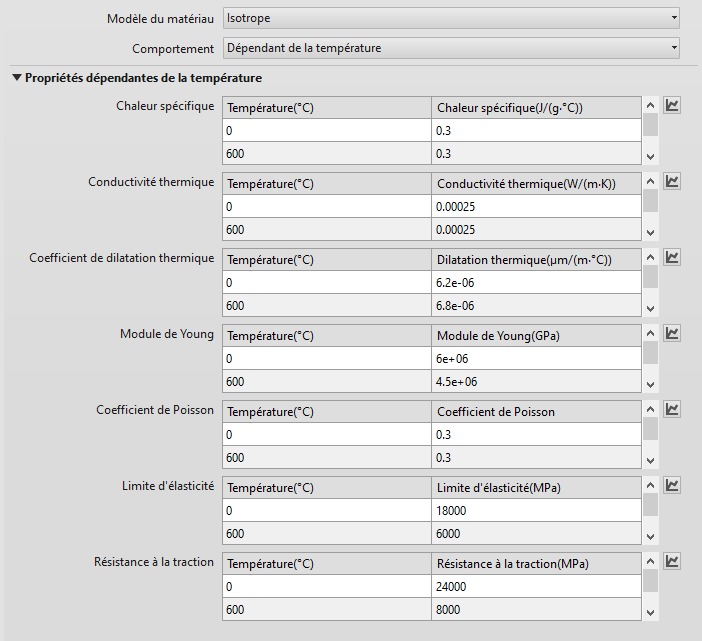The width and height of the screenshot is (702, 641).
Task: Open the Comportement dropdown
Action: 450,47
